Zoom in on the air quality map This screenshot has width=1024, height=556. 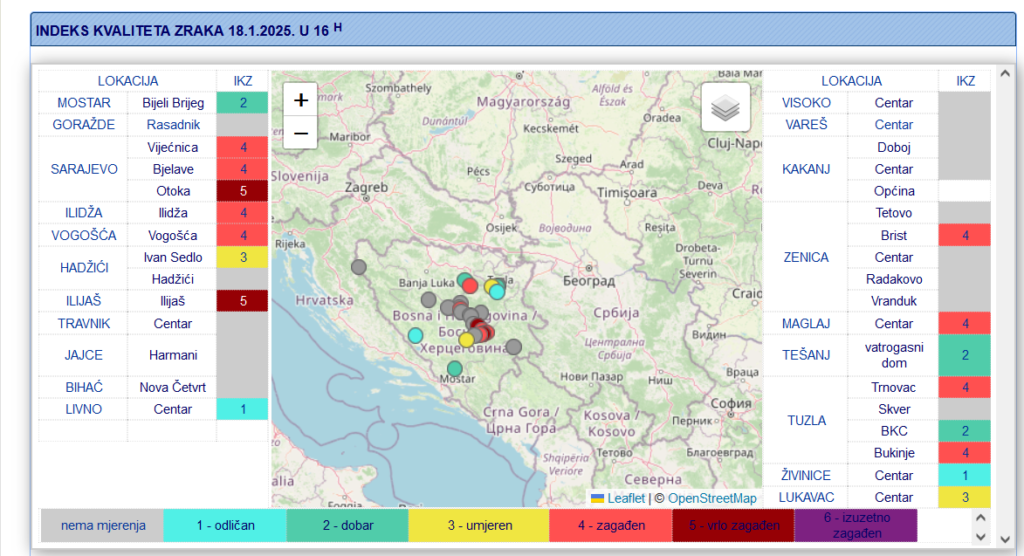300,100
